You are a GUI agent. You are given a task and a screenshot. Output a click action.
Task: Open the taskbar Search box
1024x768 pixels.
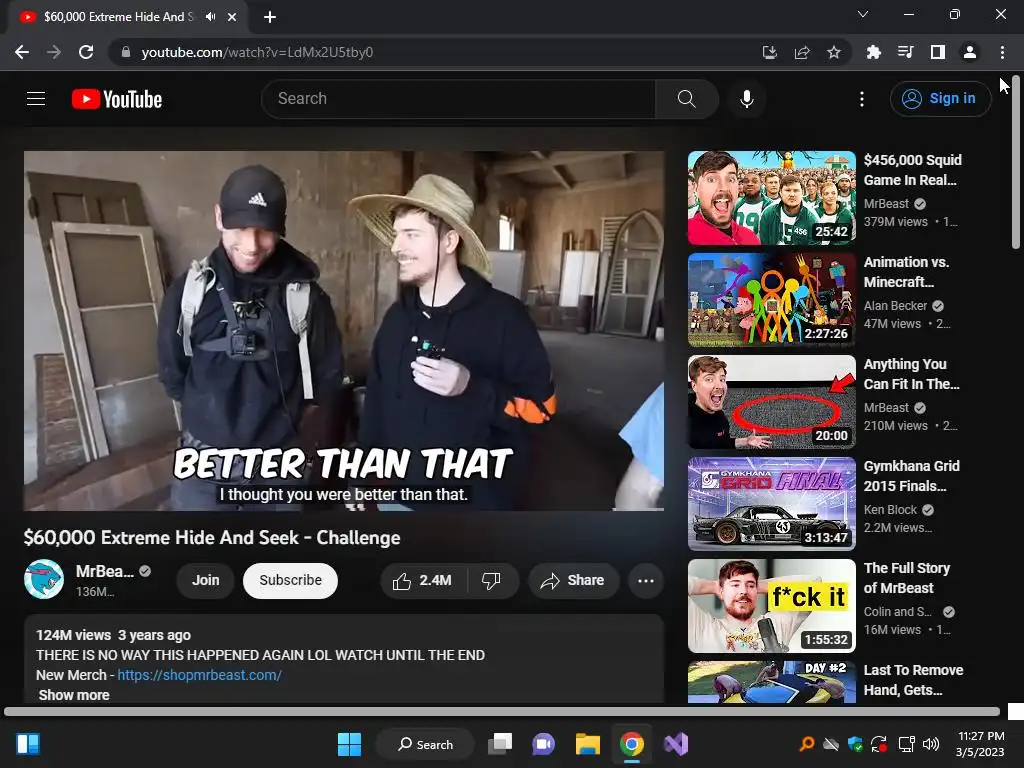pyautogui.click(x=425, y=744)
